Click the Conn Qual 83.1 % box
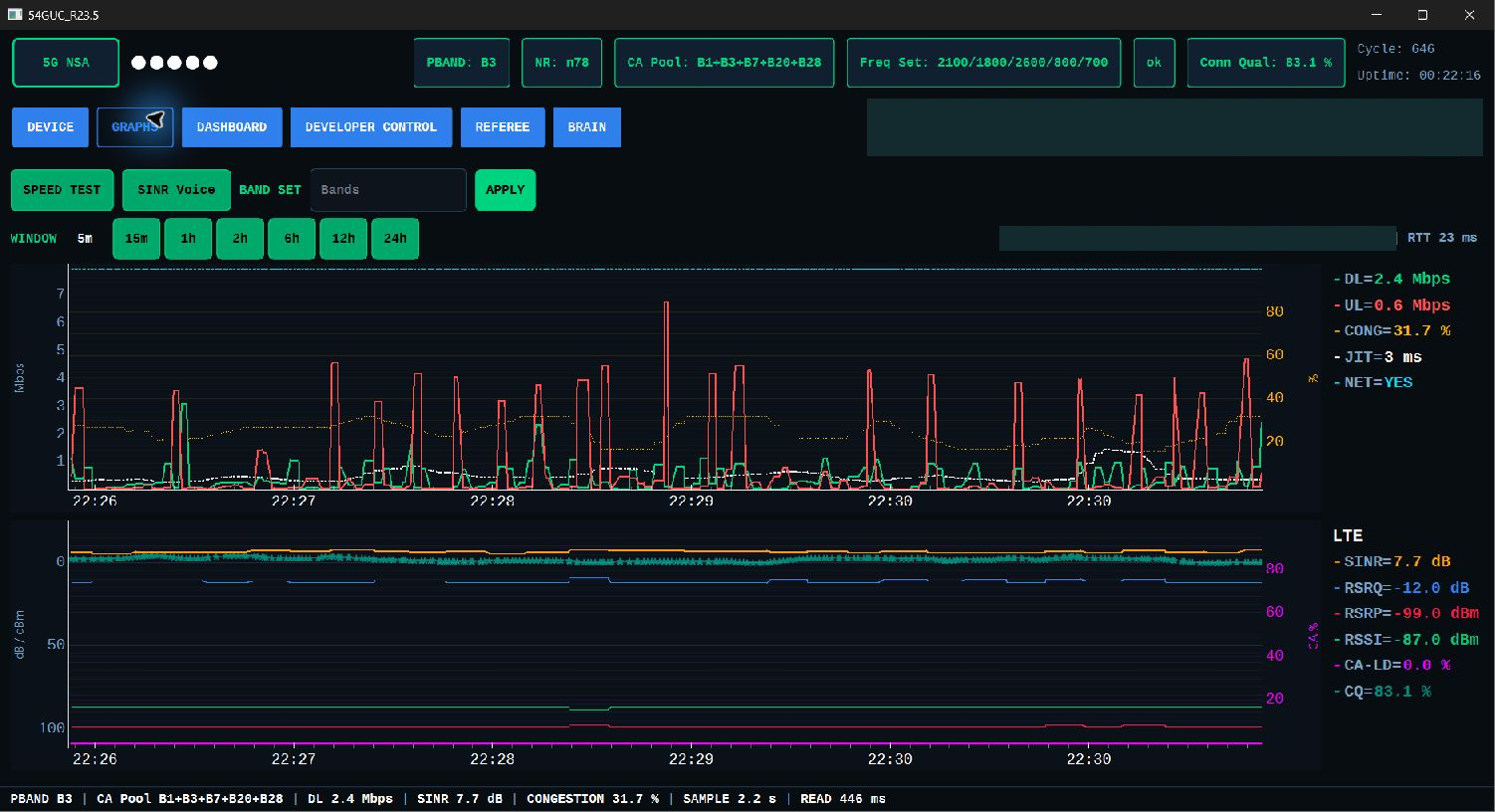Viewport: 1495px width, 812px height. [1266, 63]
